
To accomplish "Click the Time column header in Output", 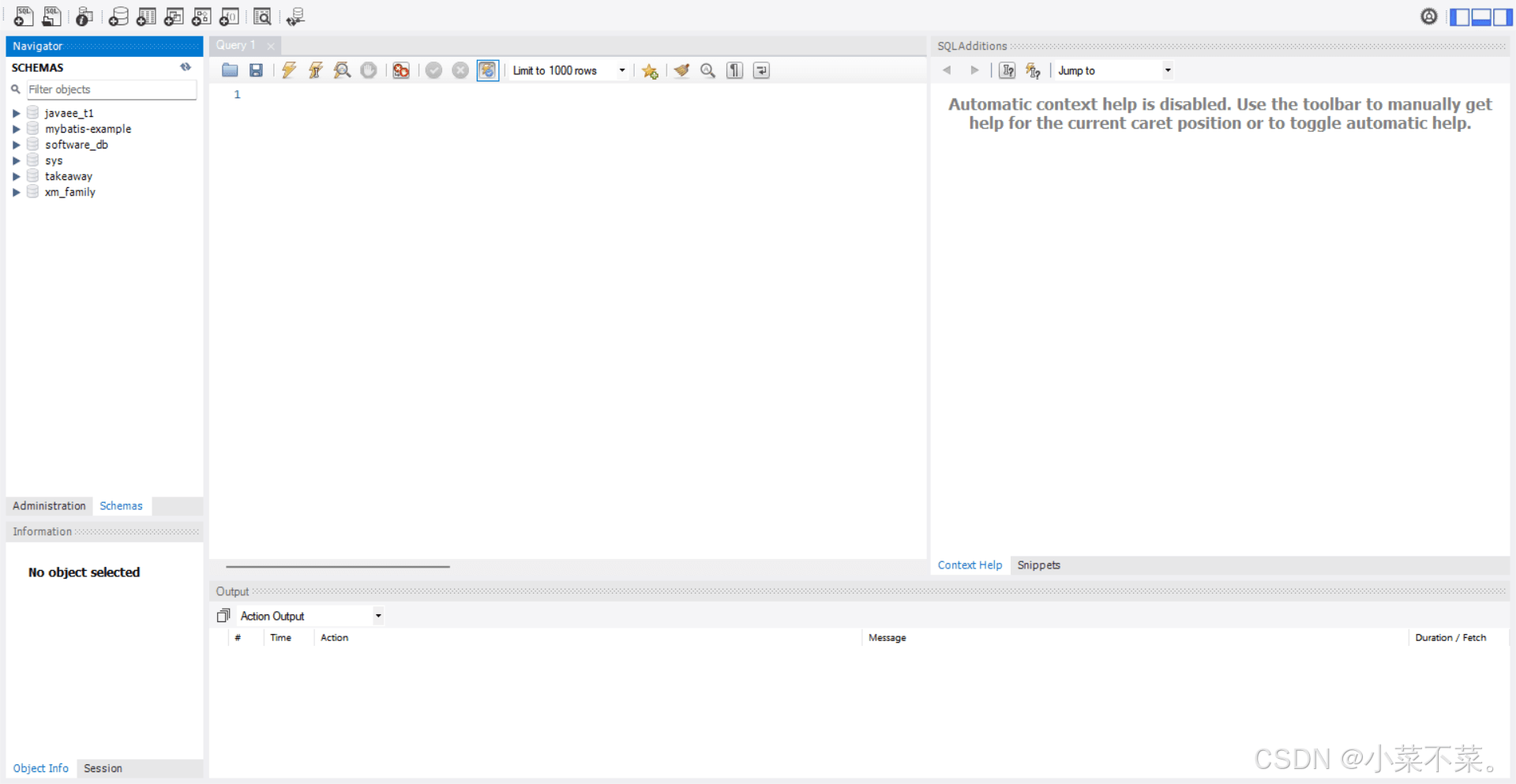I will 280,638.
